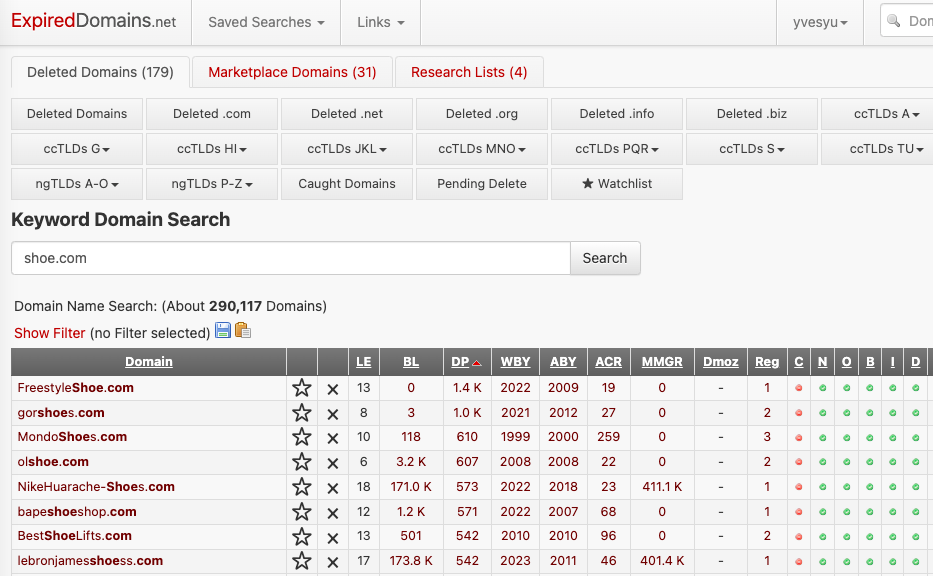Click the magnifier icon in top search box

(x=893, y=21)
